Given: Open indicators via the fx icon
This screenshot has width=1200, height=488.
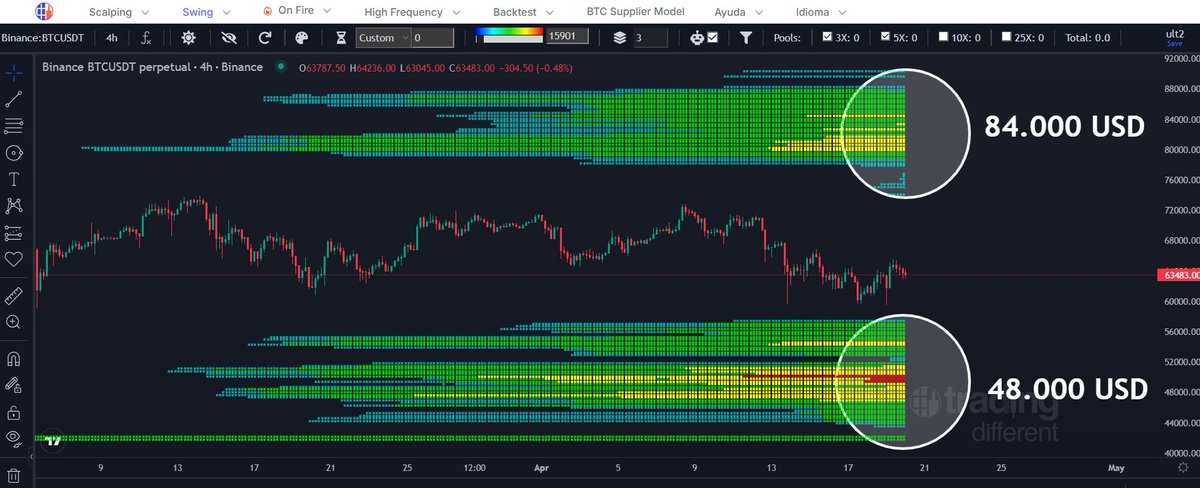Looking at the screenshot, I should (146, 38).
